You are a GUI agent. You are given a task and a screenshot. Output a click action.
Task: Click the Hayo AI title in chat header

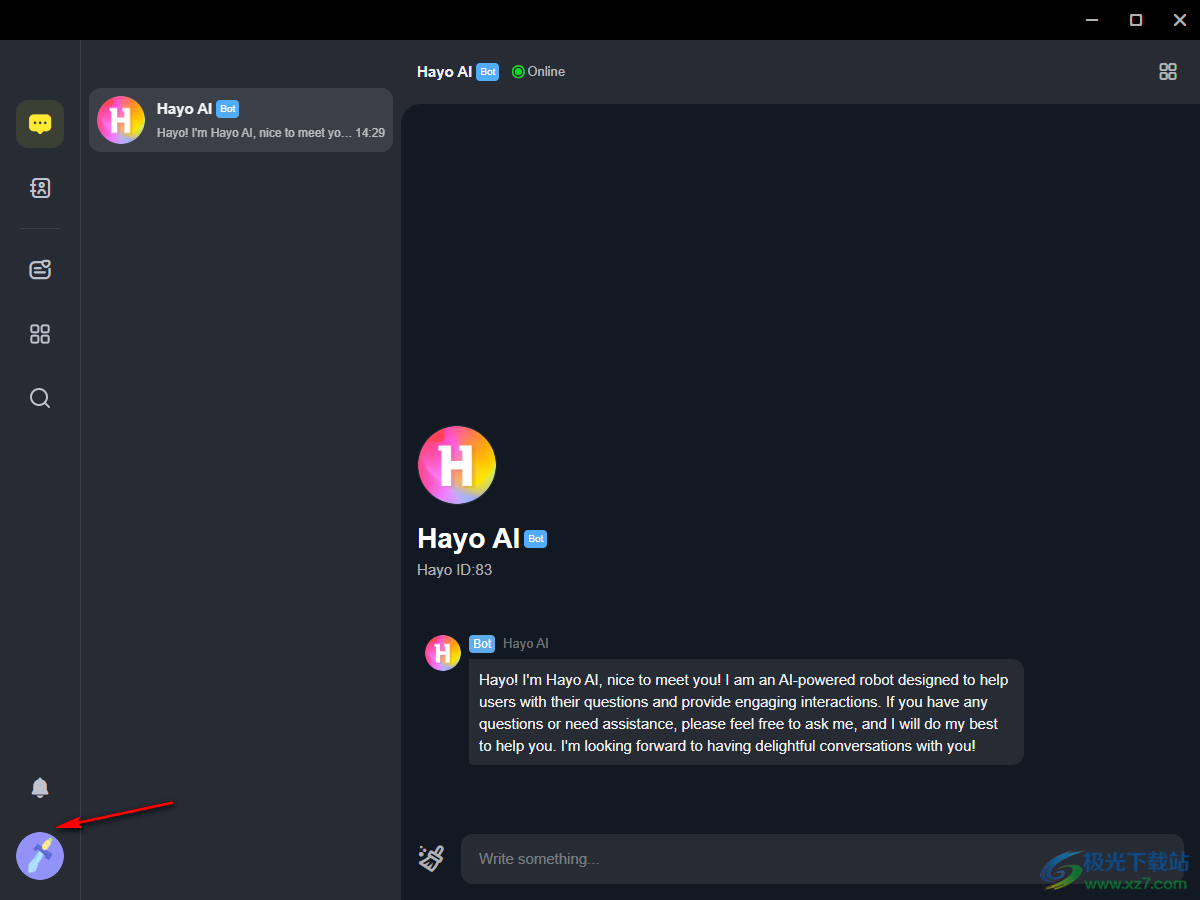pos(444,72)
